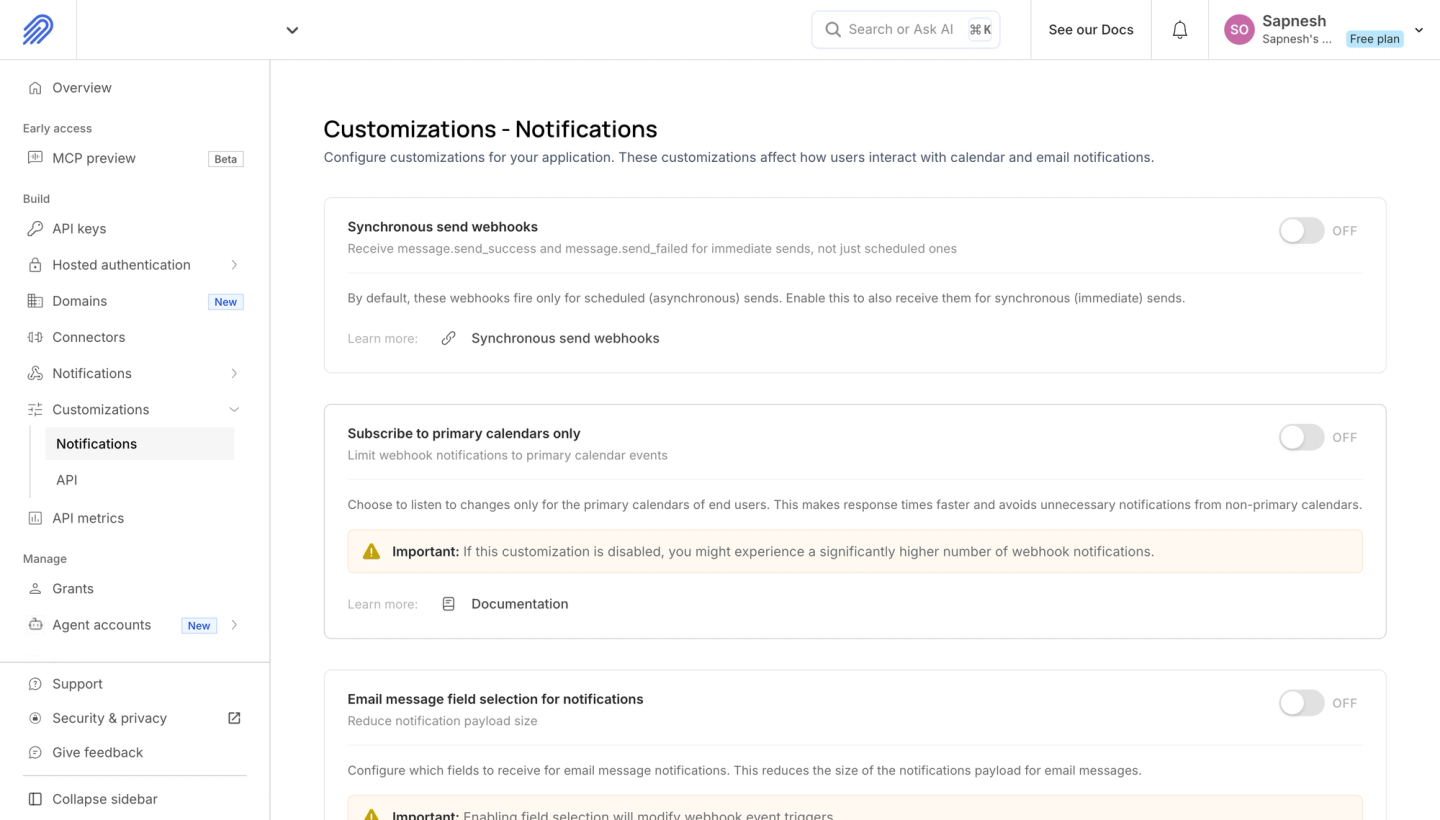The image size is (1440, 820).
Task: Click the Domains building icon
Action: (35, 301)
